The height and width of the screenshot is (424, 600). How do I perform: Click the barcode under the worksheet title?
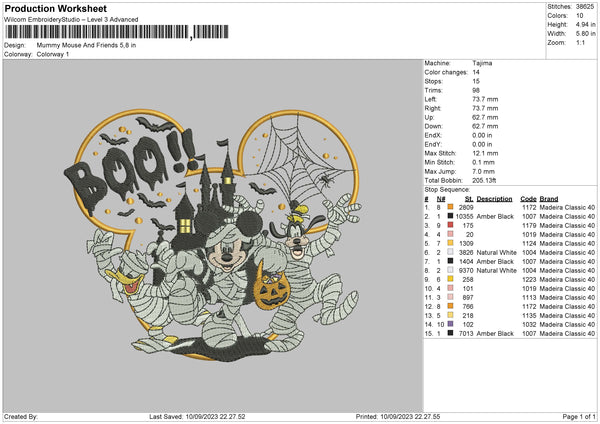117,32
